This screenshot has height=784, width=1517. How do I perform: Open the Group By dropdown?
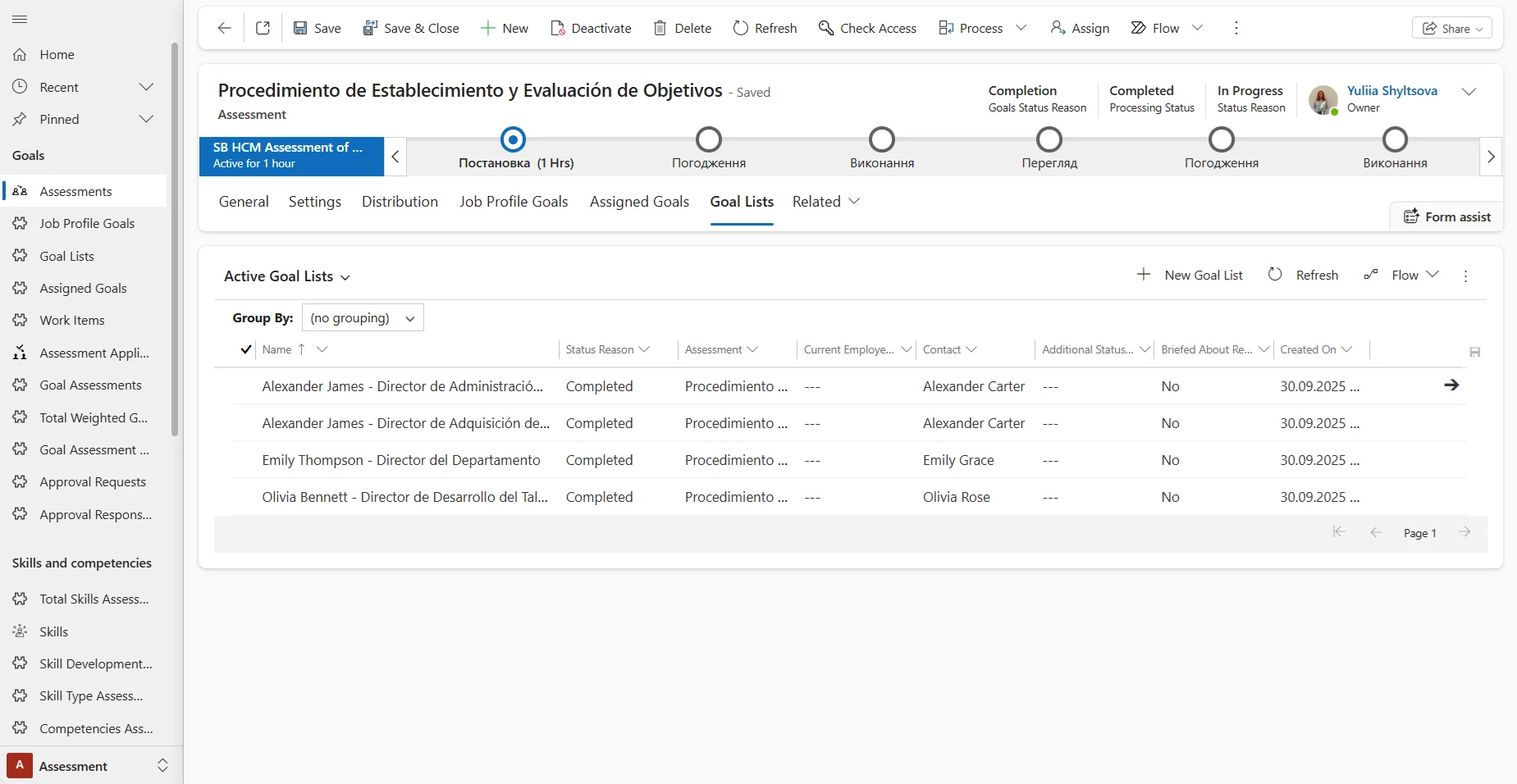click(x=363, y=318)
